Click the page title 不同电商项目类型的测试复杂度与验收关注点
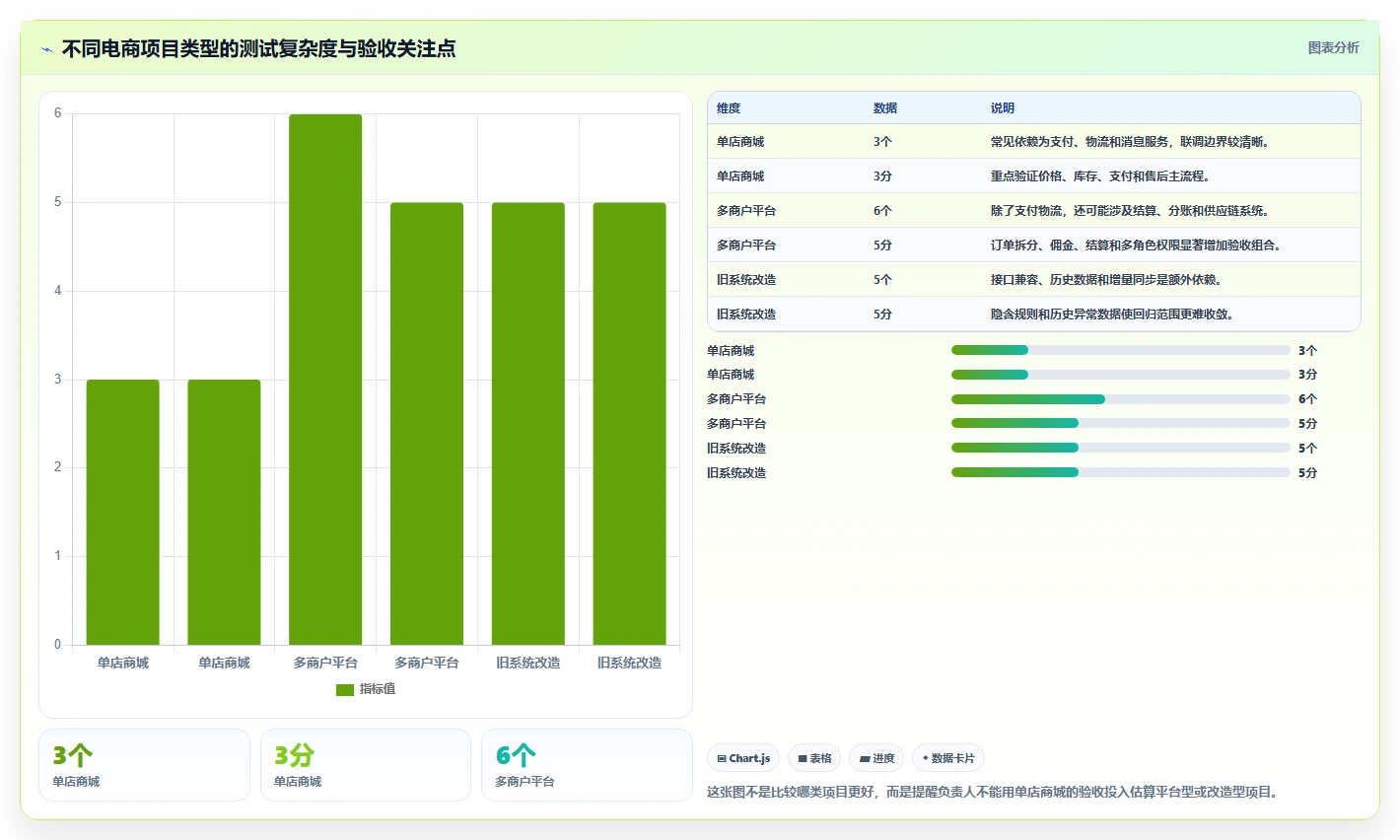This screenshot has width=1400, height=840. (x=258, y=49)
